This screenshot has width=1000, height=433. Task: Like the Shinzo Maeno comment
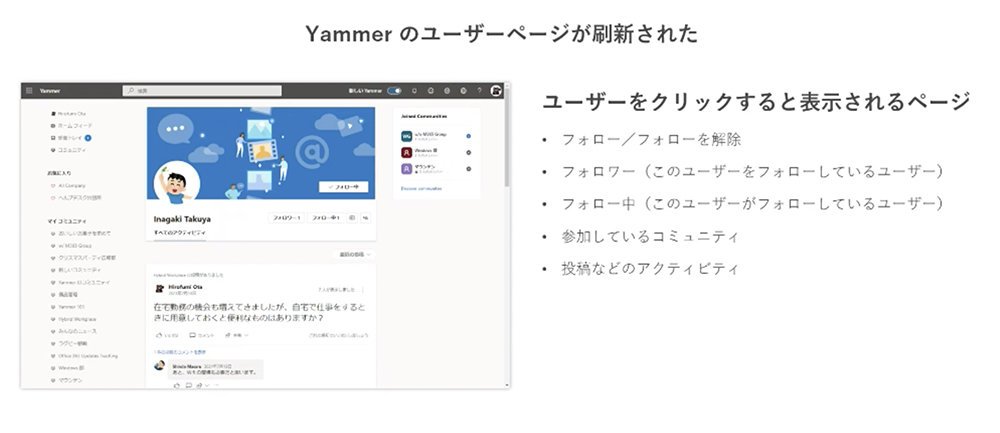coord(177,385)
